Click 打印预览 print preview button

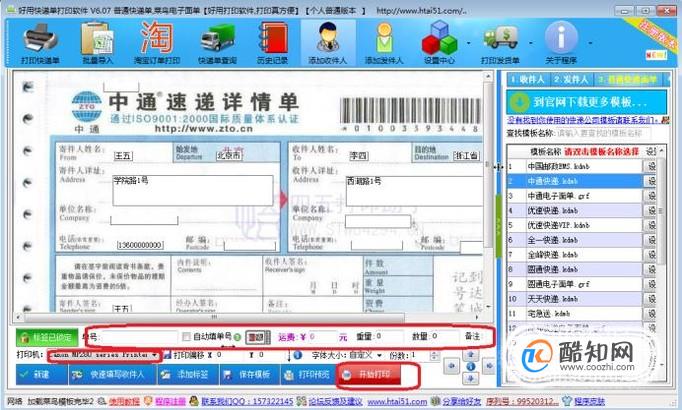[308, 374]
